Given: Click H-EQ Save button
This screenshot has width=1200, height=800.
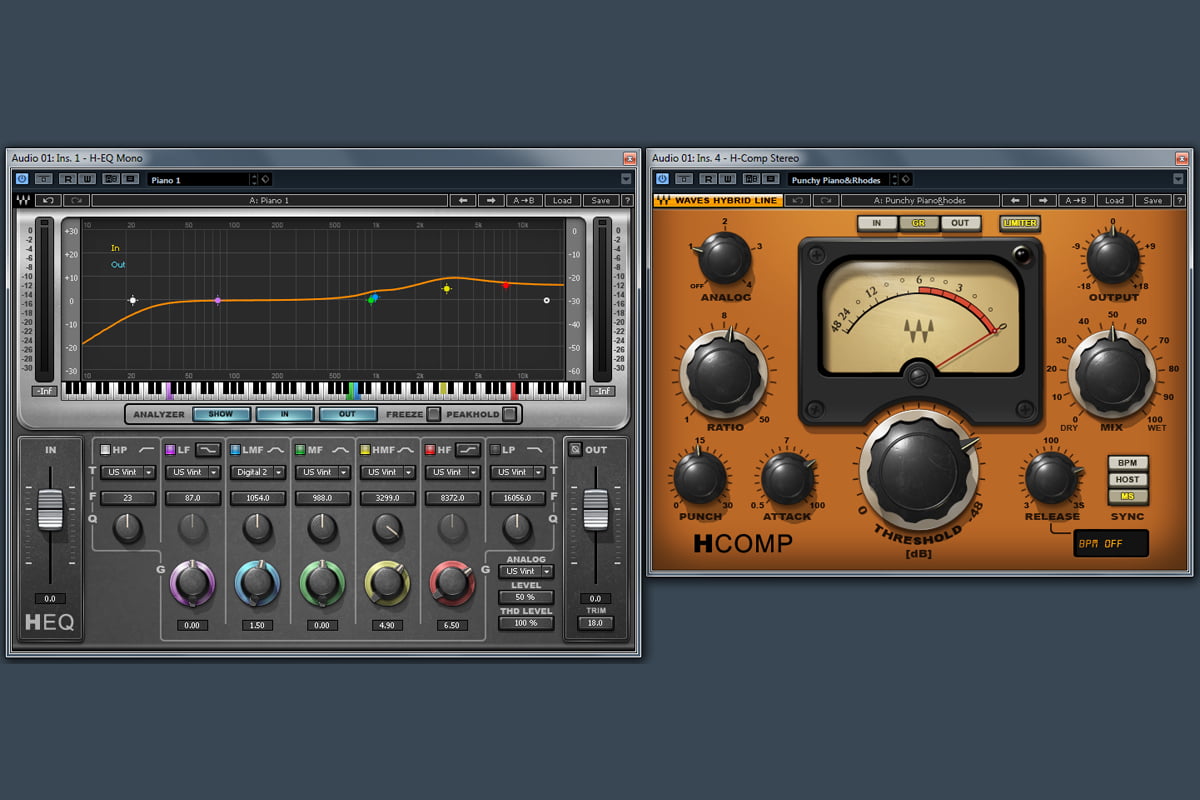Looking at the screenshot, I should point(600,200).
